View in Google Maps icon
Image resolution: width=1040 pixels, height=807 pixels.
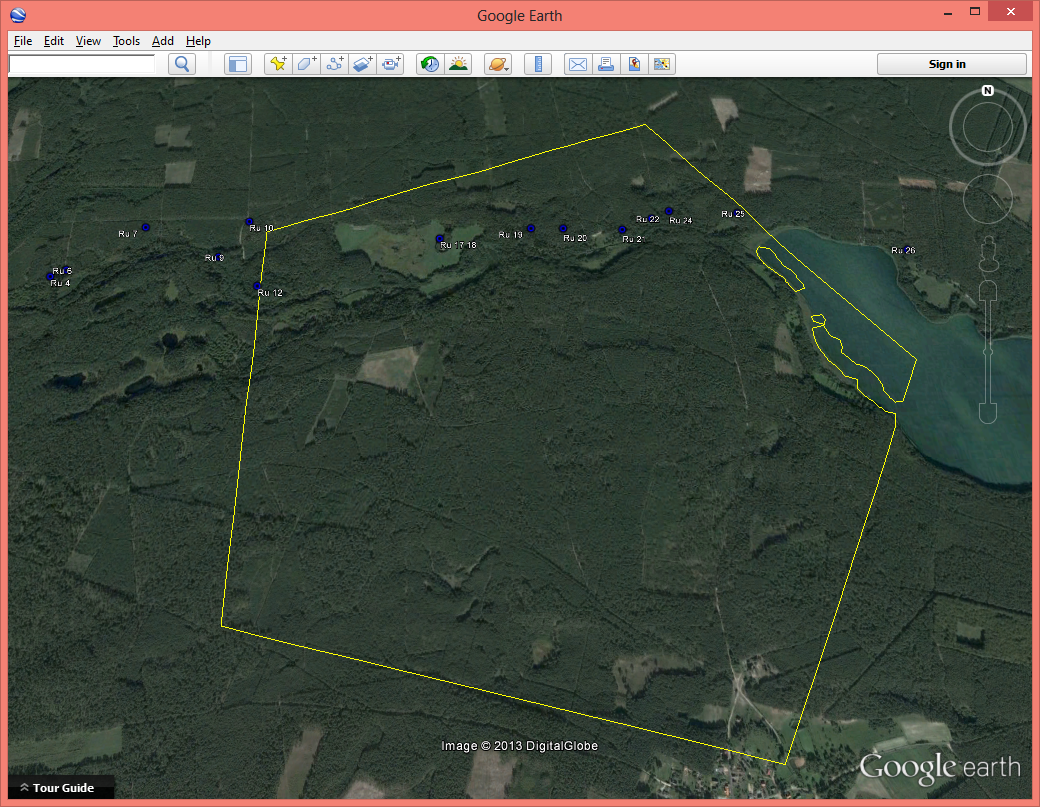coord(634,64)
